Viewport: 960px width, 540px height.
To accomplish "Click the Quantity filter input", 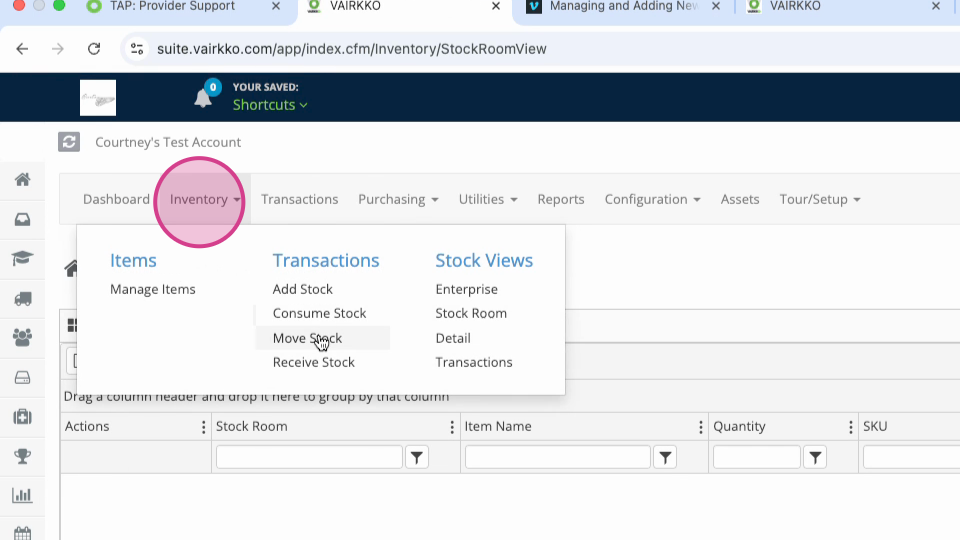I will [x=757, y=457].
